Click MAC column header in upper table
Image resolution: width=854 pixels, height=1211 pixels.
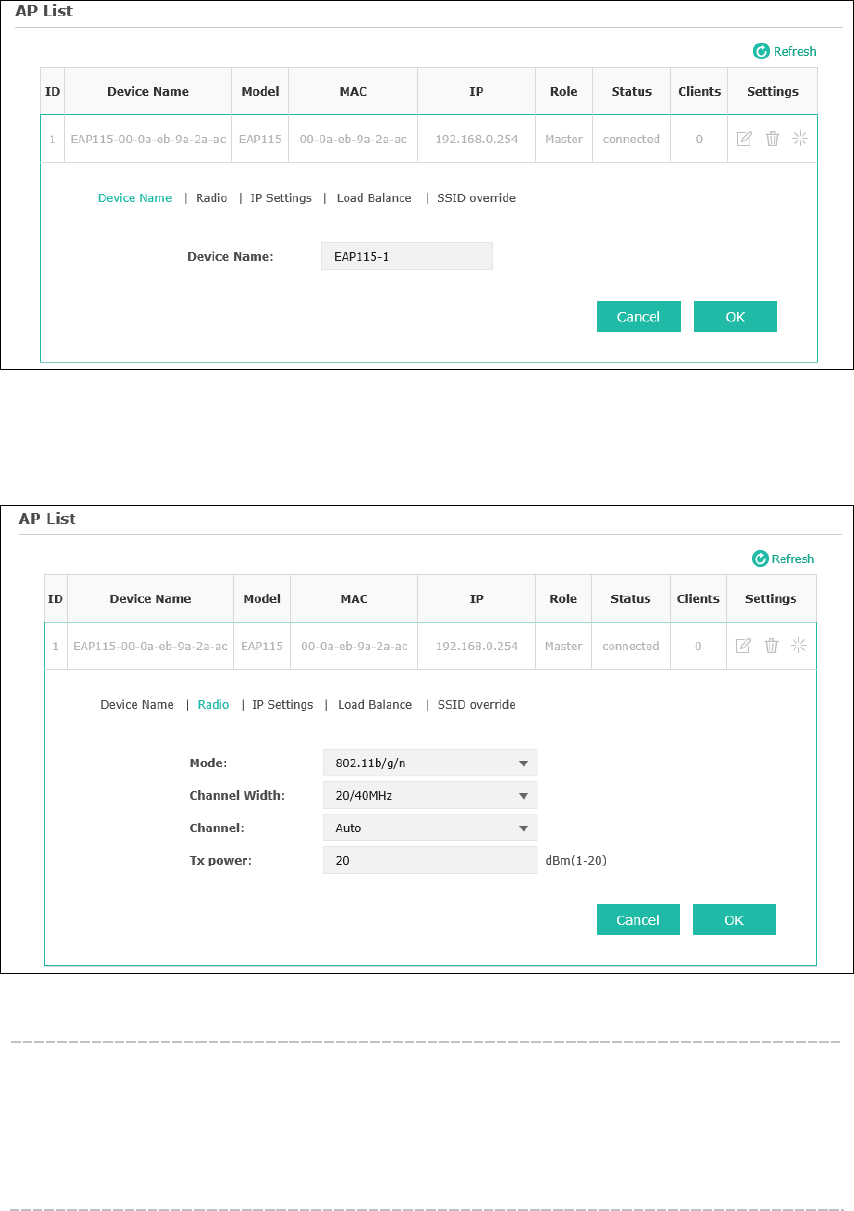click(x=353, y=91)
